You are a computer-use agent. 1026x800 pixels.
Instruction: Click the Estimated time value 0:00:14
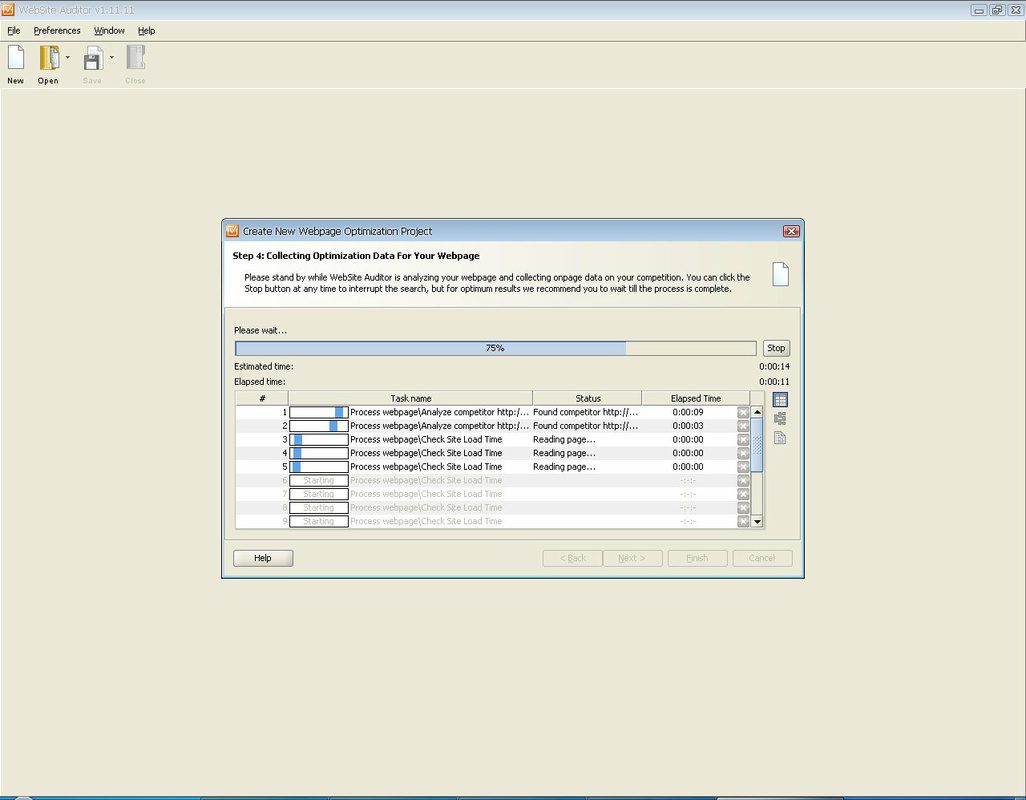(x=774, y=367)
